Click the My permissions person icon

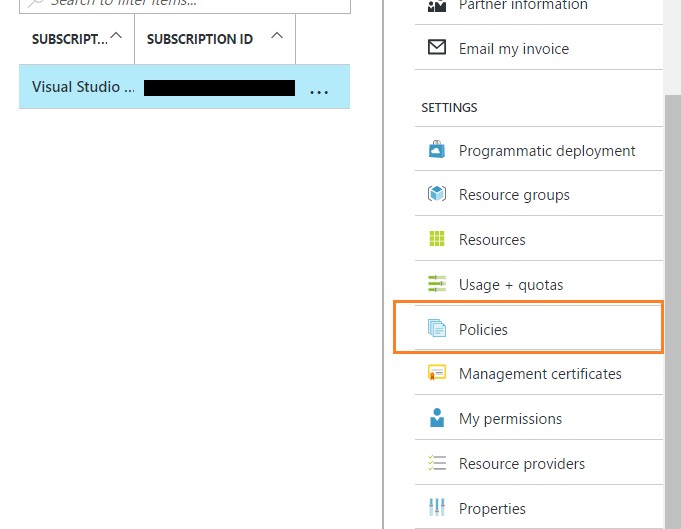click(x=436, y=418)
